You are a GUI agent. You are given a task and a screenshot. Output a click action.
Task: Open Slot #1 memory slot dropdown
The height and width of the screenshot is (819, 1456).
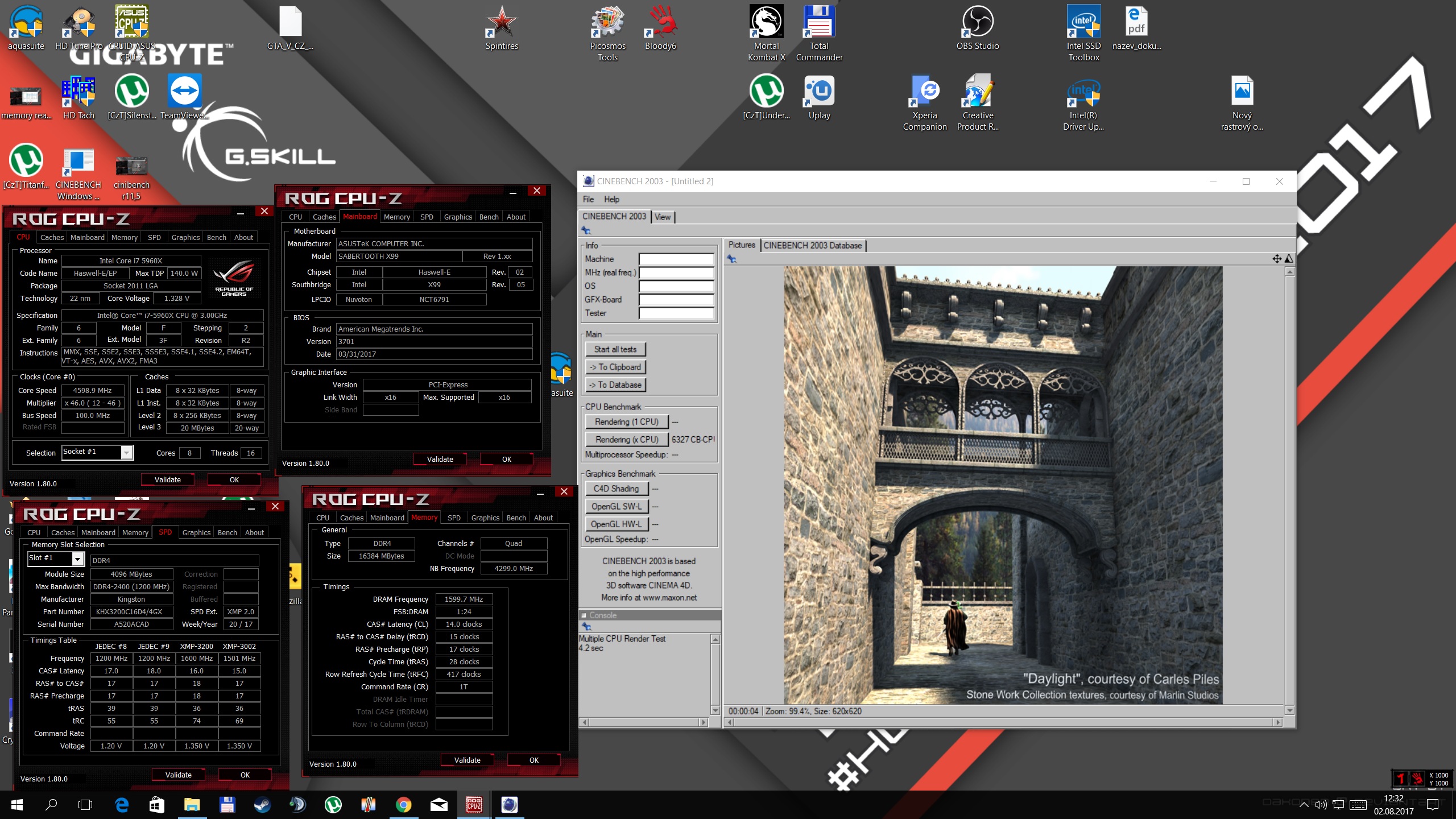click(x=78, y=559)
